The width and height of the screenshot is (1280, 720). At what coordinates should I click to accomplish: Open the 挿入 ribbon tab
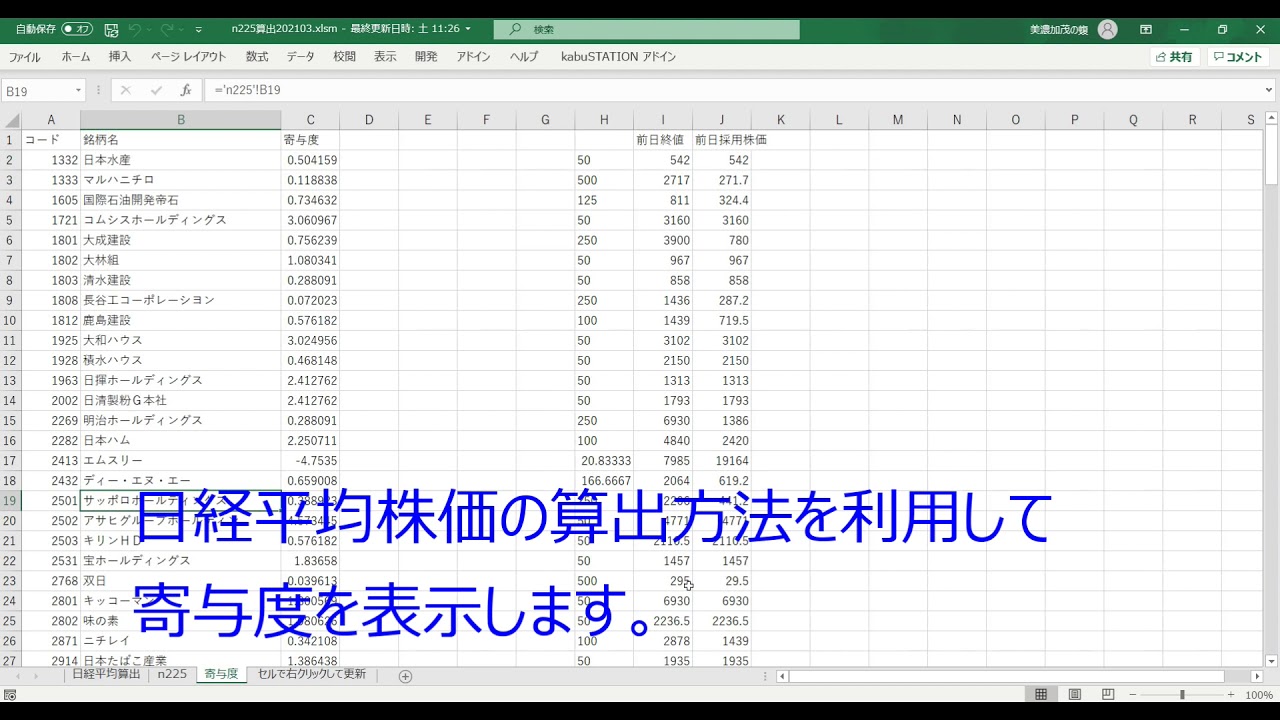[120, 57]
